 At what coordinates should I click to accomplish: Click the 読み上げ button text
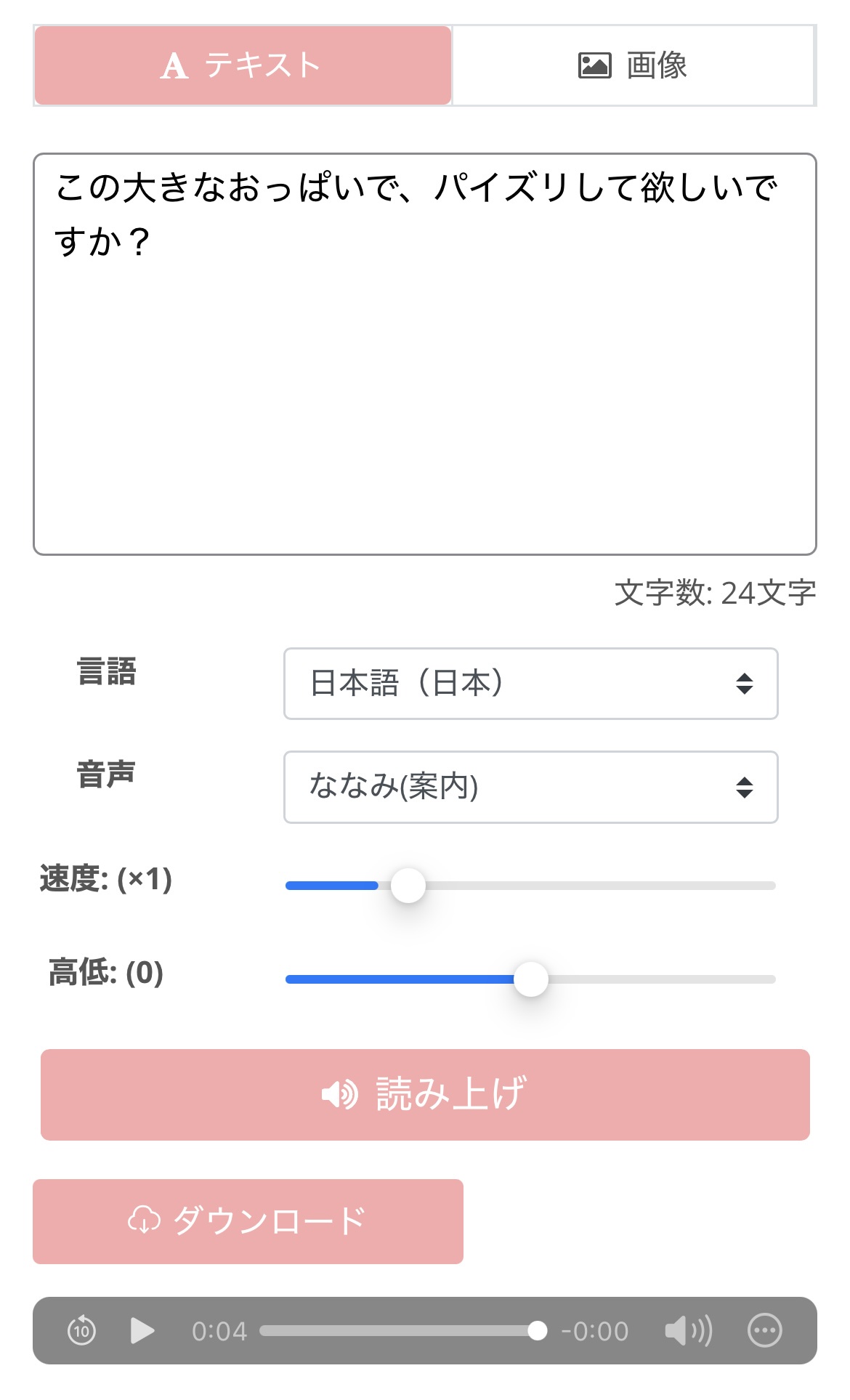click(450, 1094)
